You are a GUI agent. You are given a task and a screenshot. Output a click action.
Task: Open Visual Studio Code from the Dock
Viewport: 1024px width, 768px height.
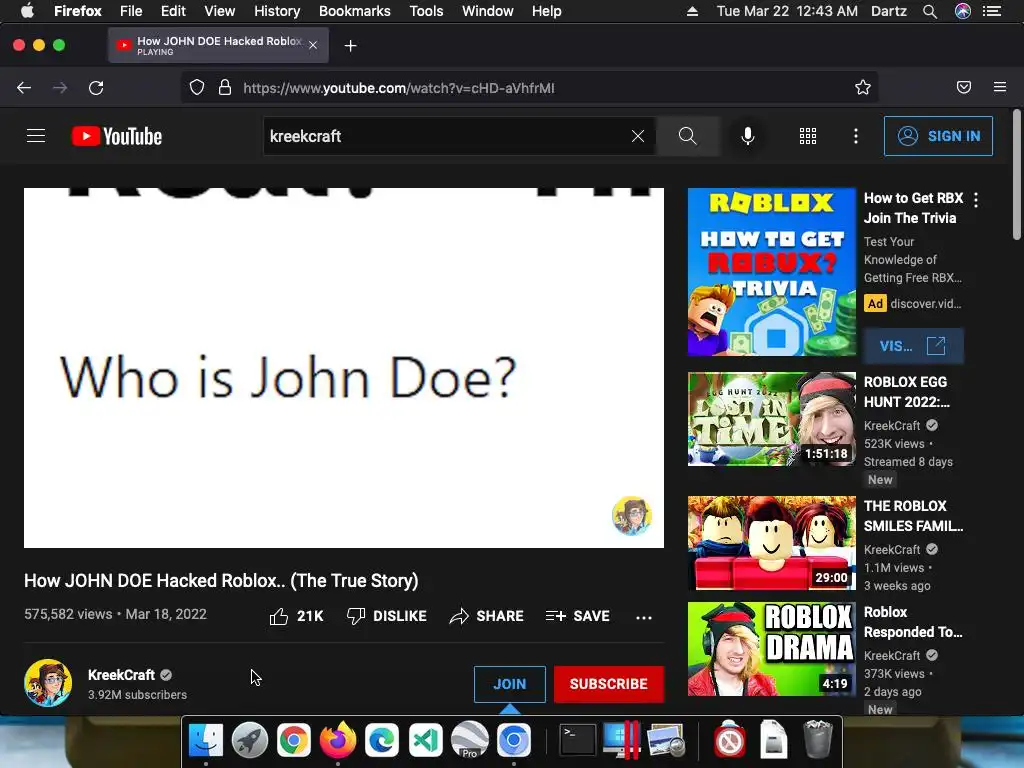point(426,740)
